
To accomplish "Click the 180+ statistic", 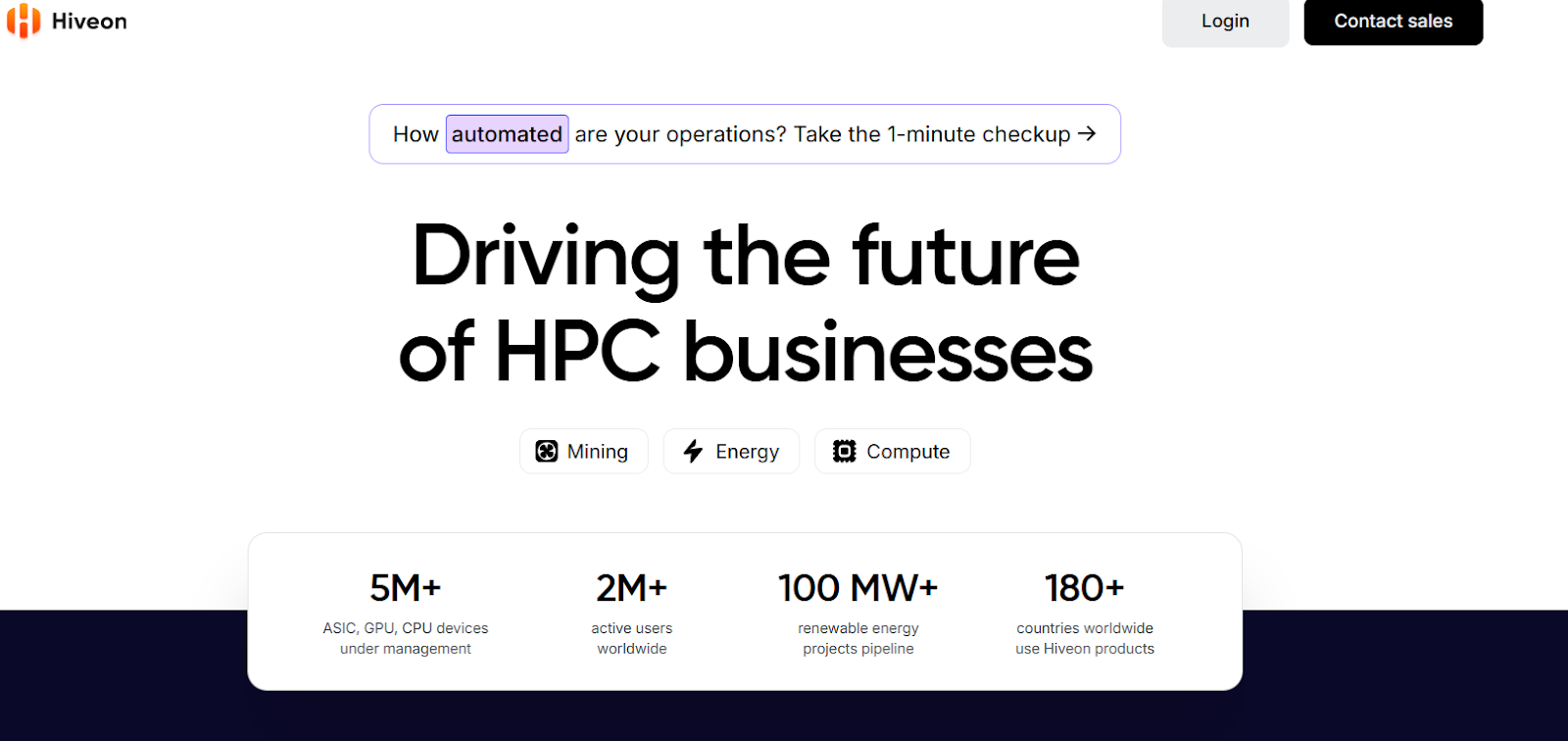I will 1085,588.
